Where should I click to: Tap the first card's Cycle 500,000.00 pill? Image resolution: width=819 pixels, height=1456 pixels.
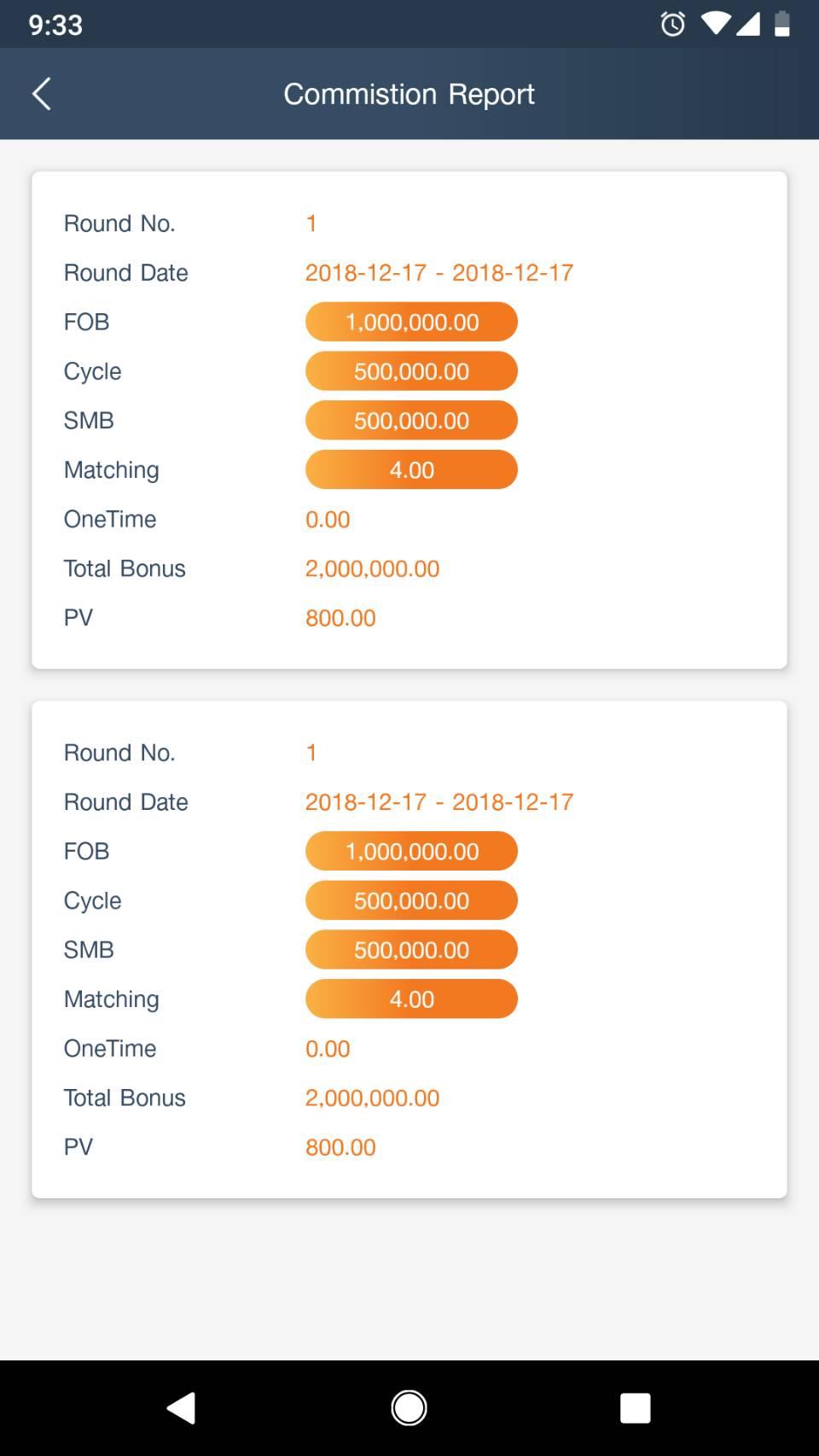(x=411, y=371)
